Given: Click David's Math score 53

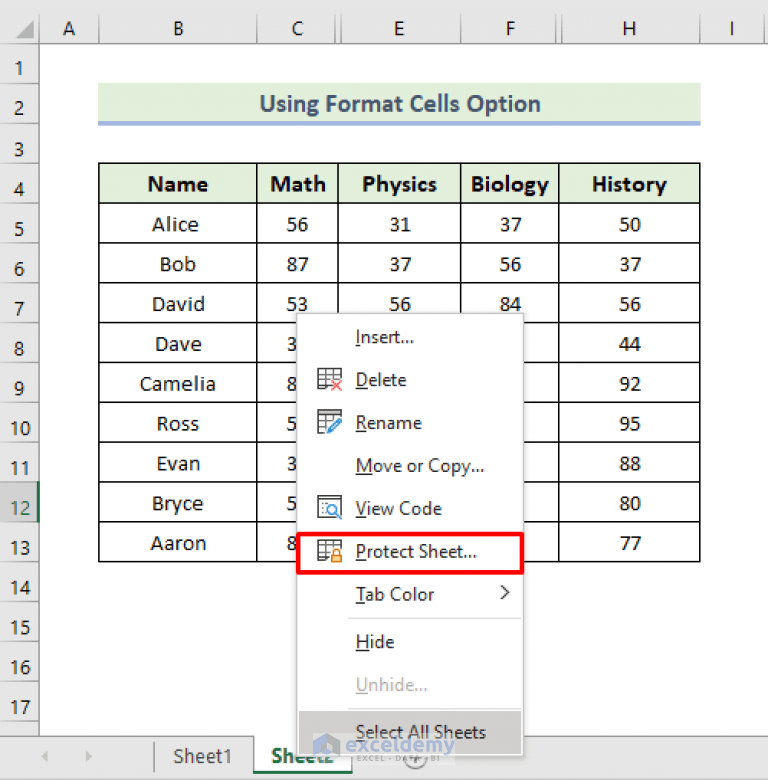Looking at the screenshot, I should point(297,300).
